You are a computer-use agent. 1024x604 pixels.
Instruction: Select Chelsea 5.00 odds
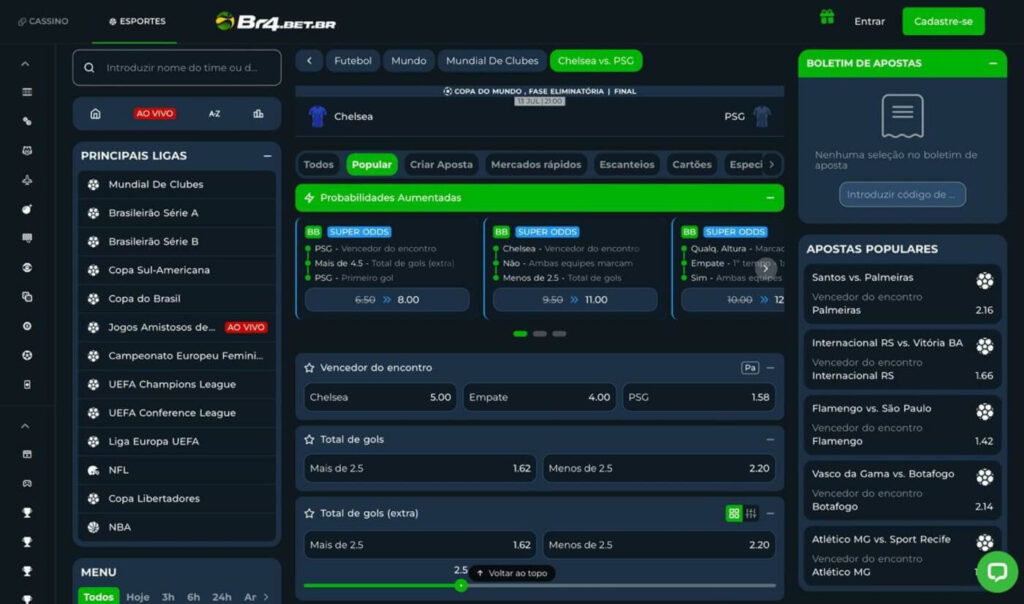pos(380,397)
